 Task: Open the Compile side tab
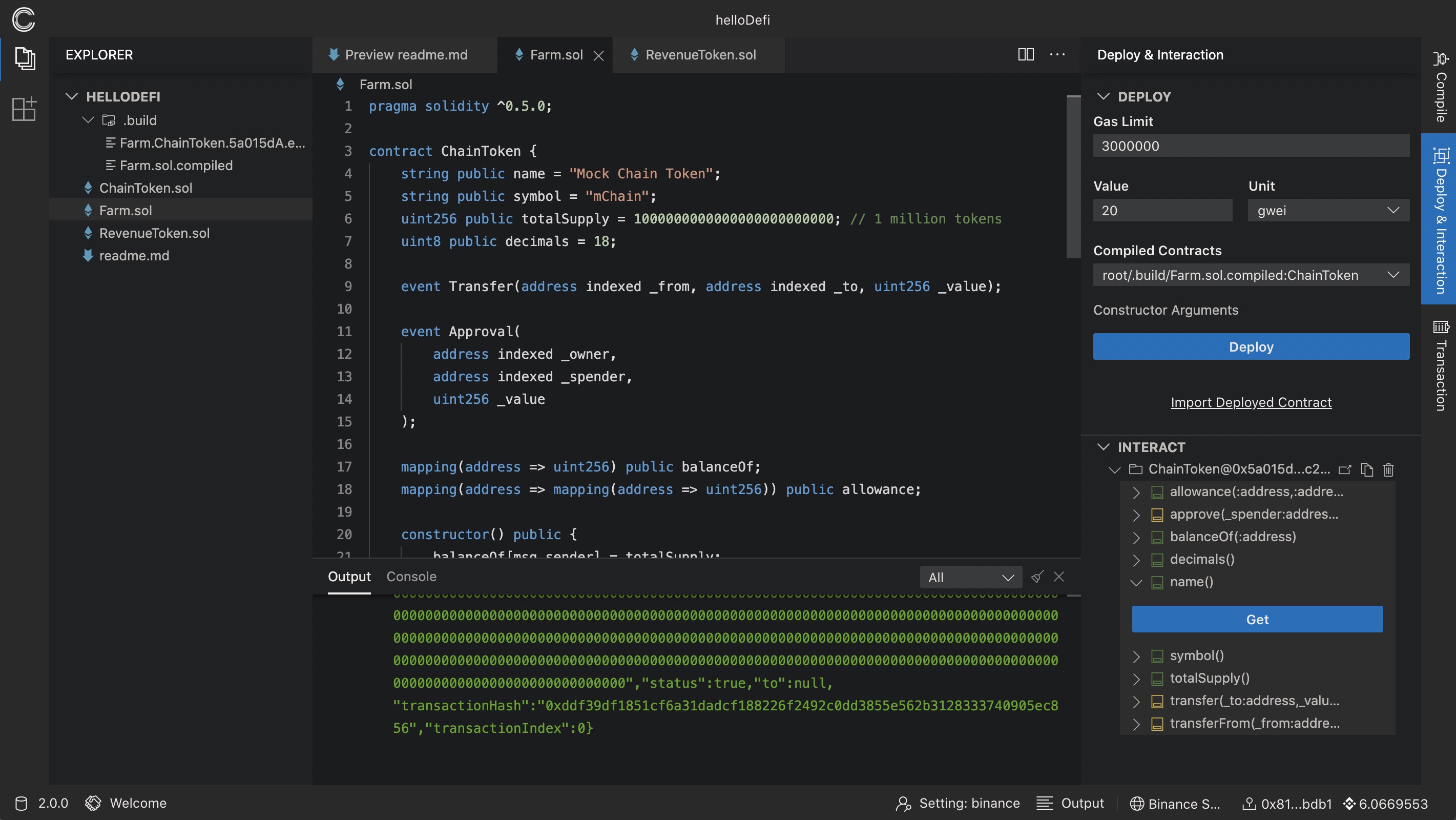(x=1440, y=87)
